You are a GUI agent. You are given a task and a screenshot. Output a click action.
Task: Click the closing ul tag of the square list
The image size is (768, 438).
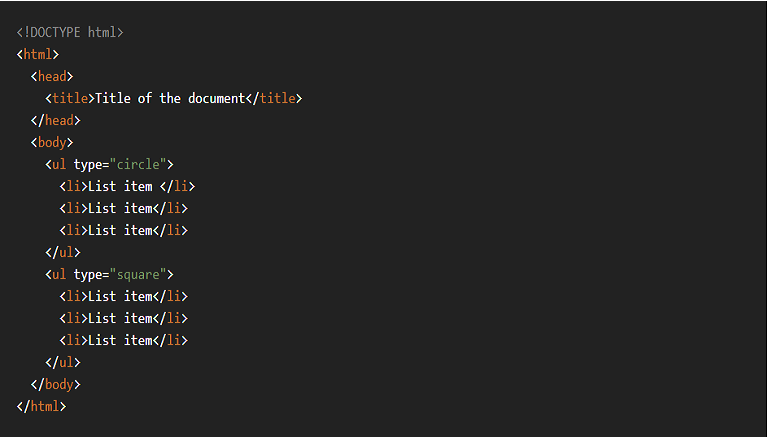coord(63,362)
